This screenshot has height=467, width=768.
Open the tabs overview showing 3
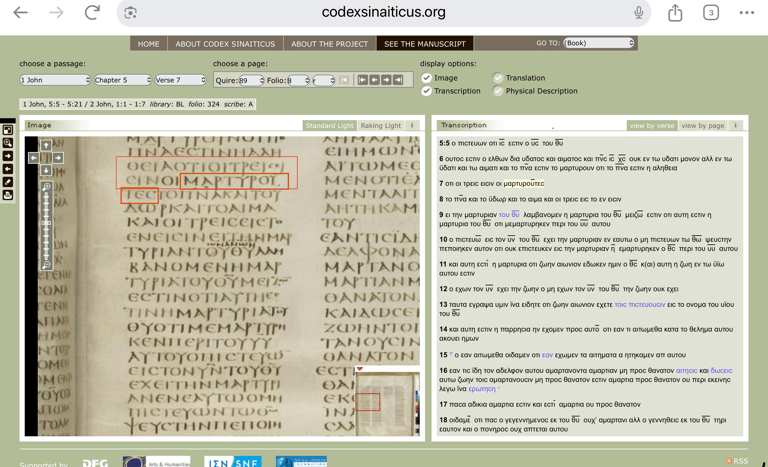click(711, 12)
